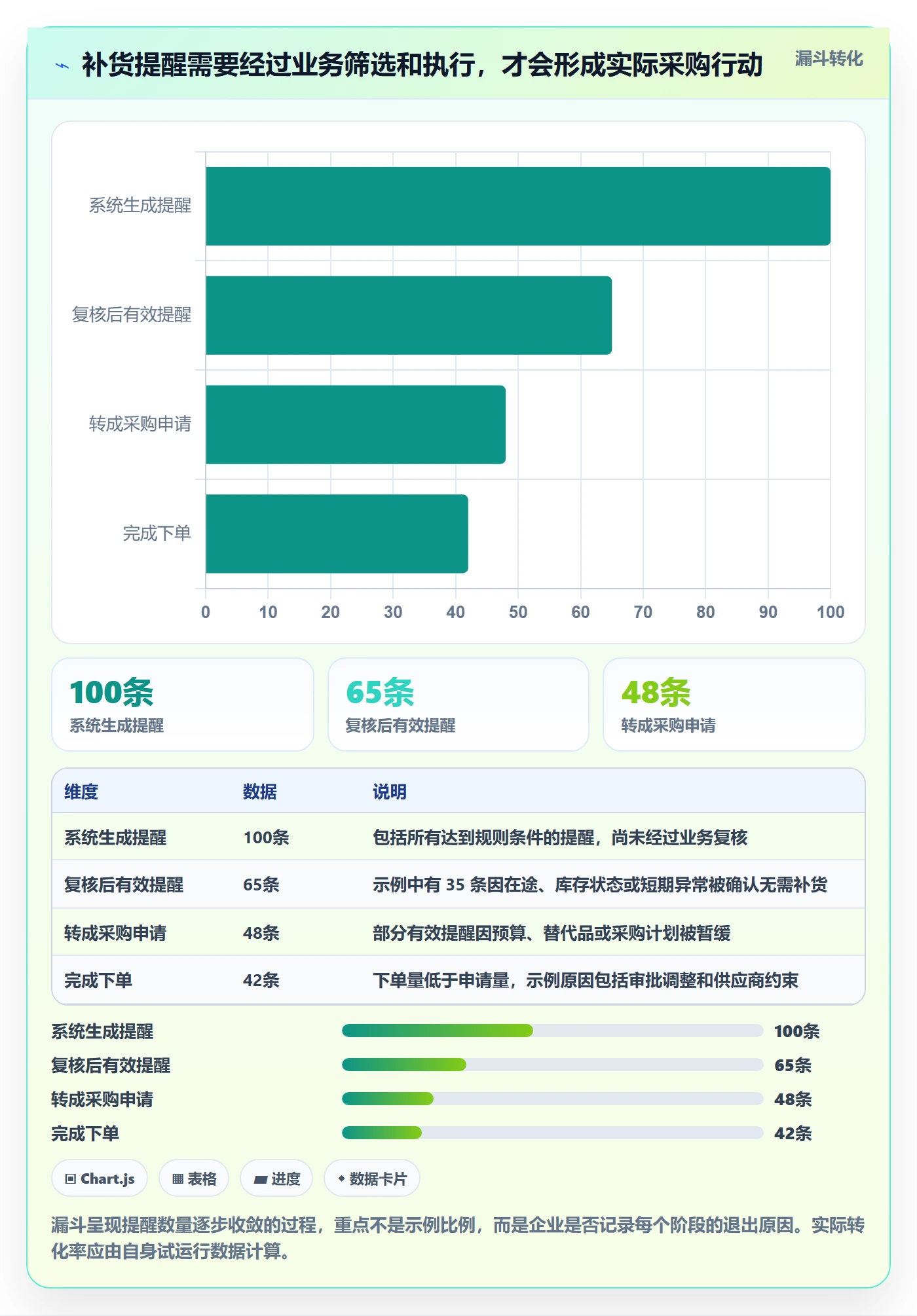Click the 42条 cell in the table
Viewport: 917px width, 1316px height.
(261, 980)
